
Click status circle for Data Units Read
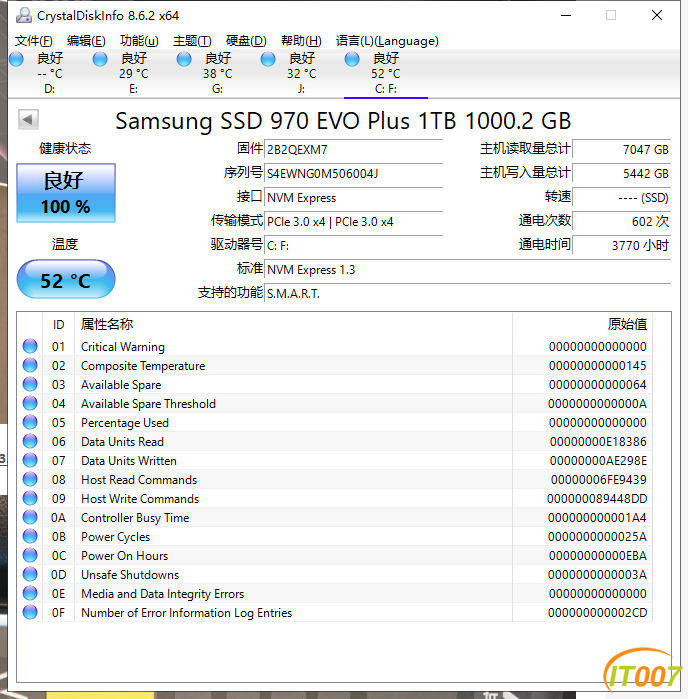point(30,441)
